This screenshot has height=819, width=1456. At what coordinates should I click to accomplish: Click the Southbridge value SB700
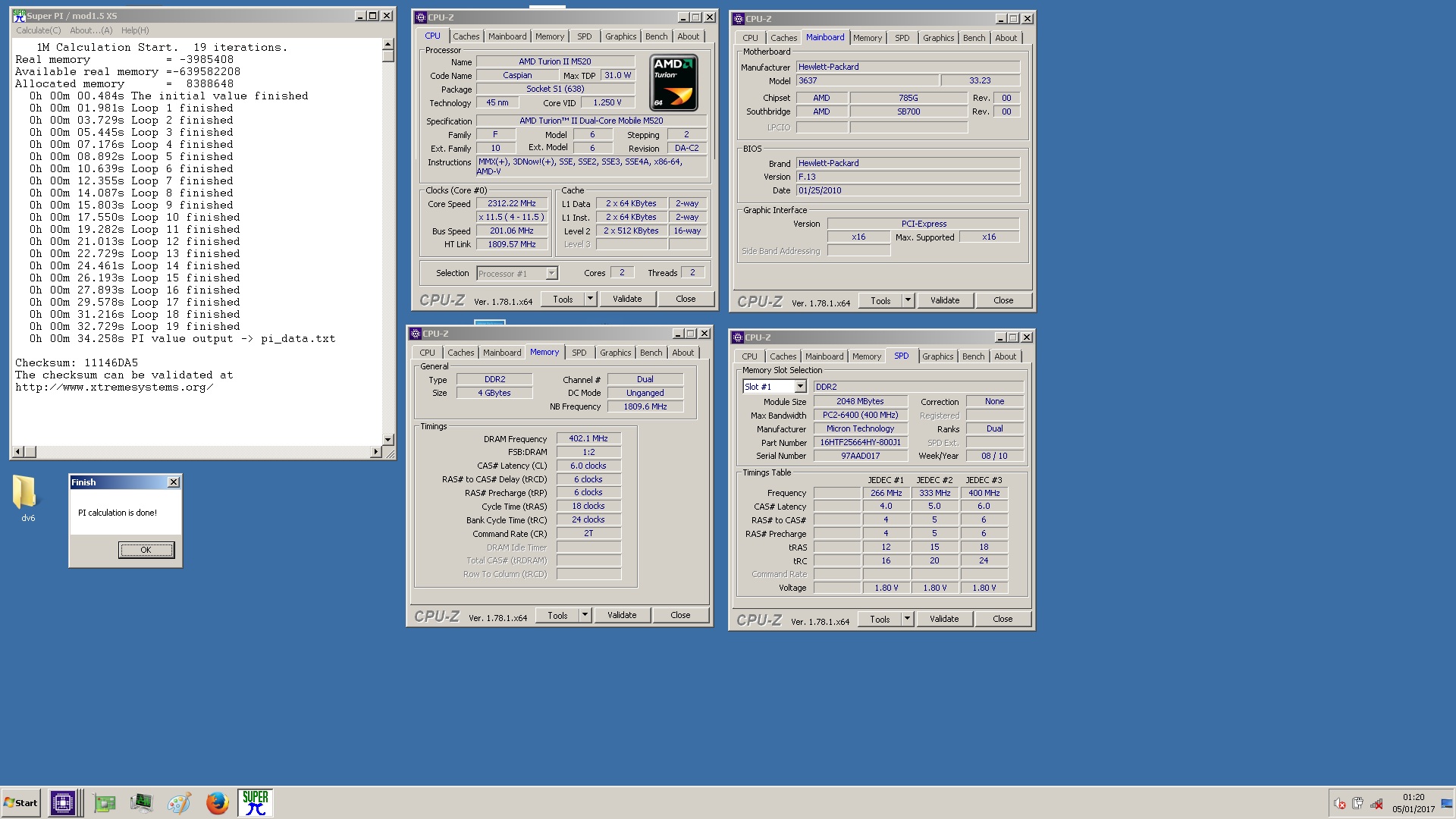[908, 111]
